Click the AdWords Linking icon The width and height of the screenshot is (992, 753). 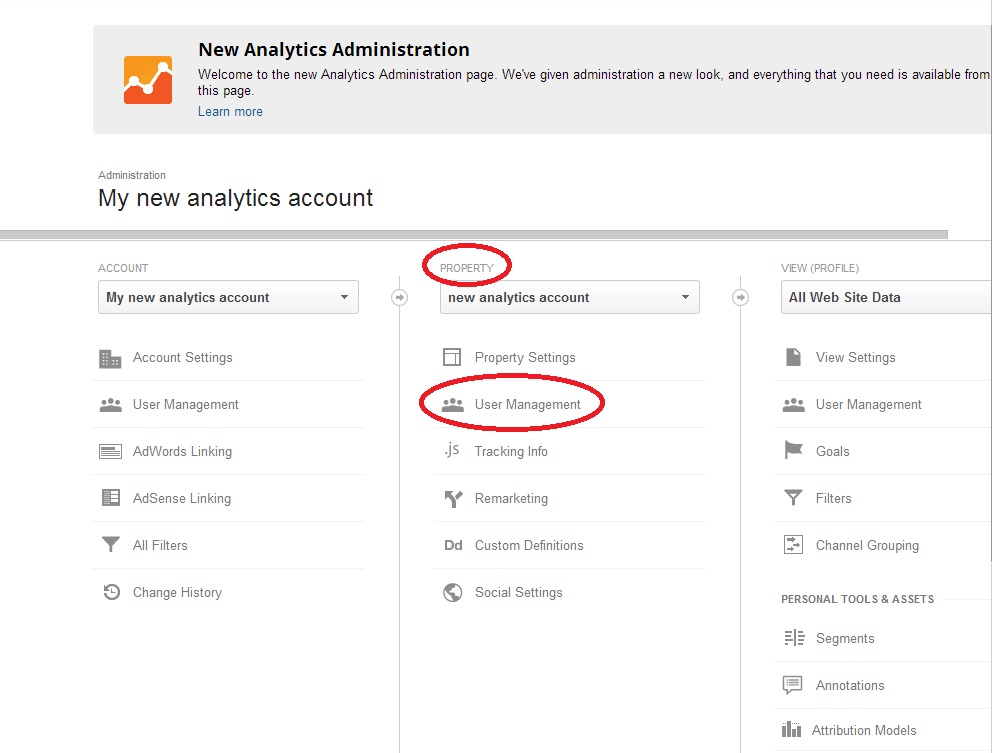pos(110,452)
